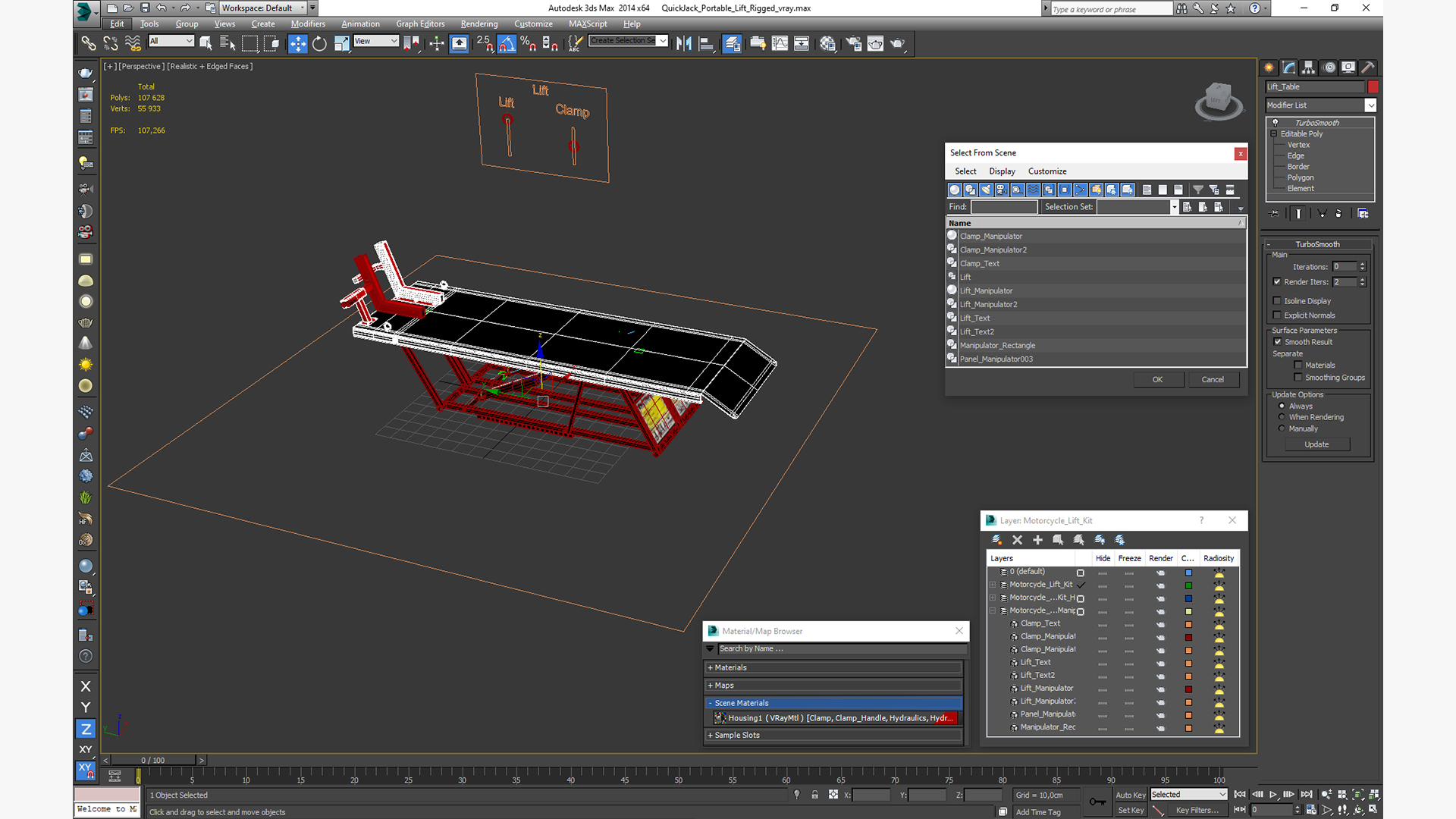
Task: Click the Render Production teapot icon
Action: point(898,44)
